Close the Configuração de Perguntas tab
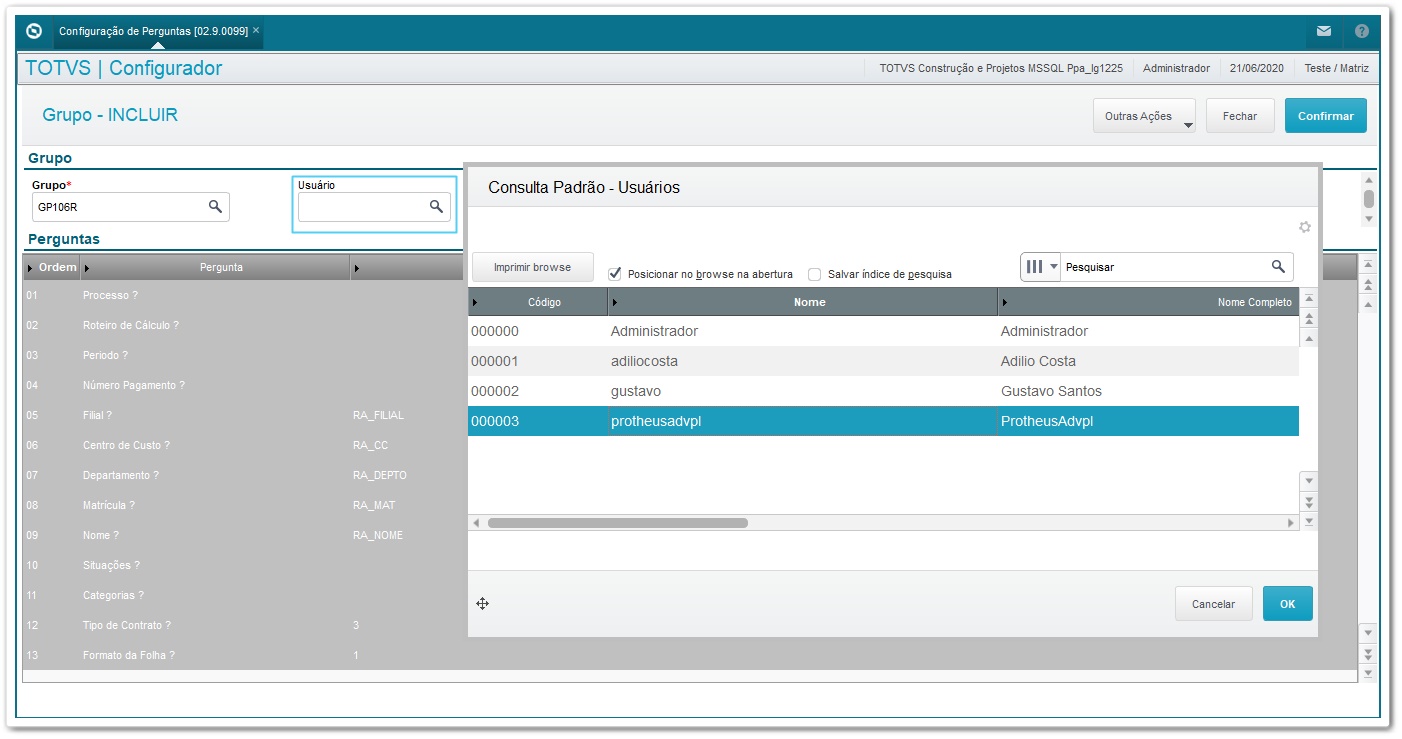This screenshot has width=1402, height=739. (x=256, y=30)
